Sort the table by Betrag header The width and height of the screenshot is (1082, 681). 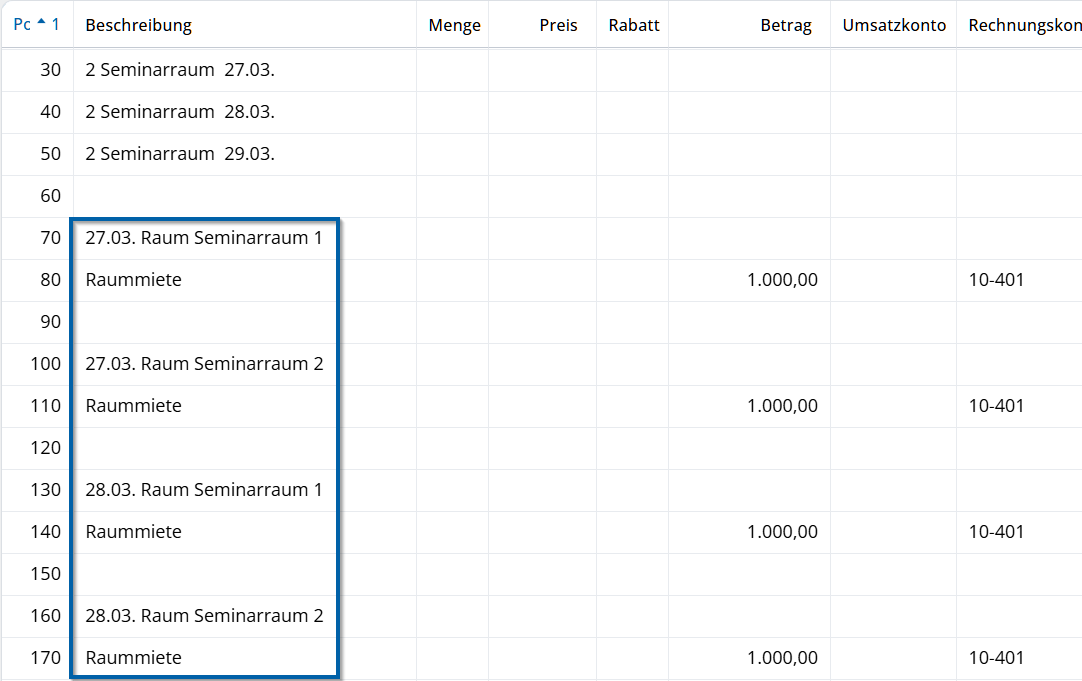click(786, 25)
